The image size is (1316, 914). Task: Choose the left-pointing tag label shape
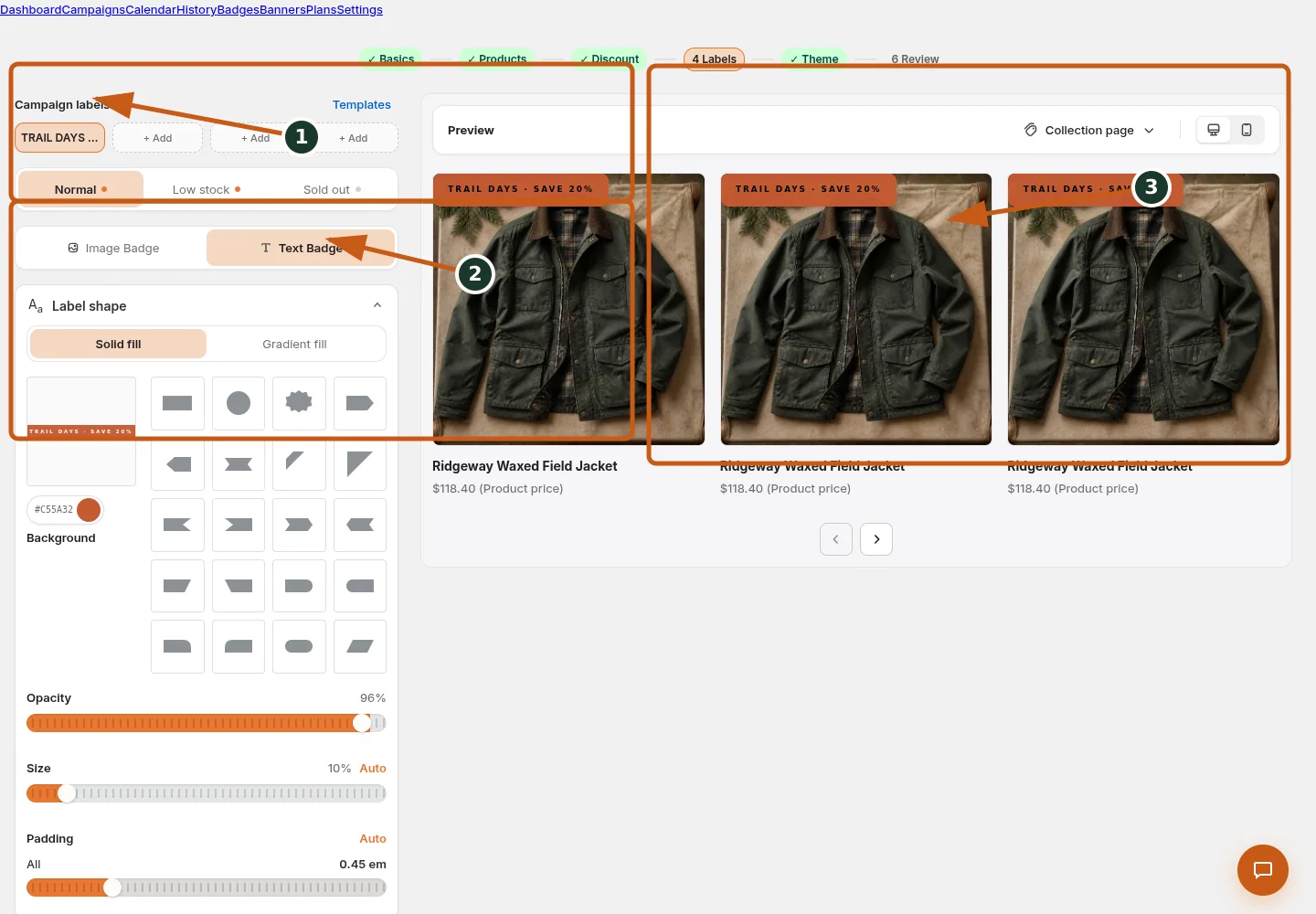(177, 464)
